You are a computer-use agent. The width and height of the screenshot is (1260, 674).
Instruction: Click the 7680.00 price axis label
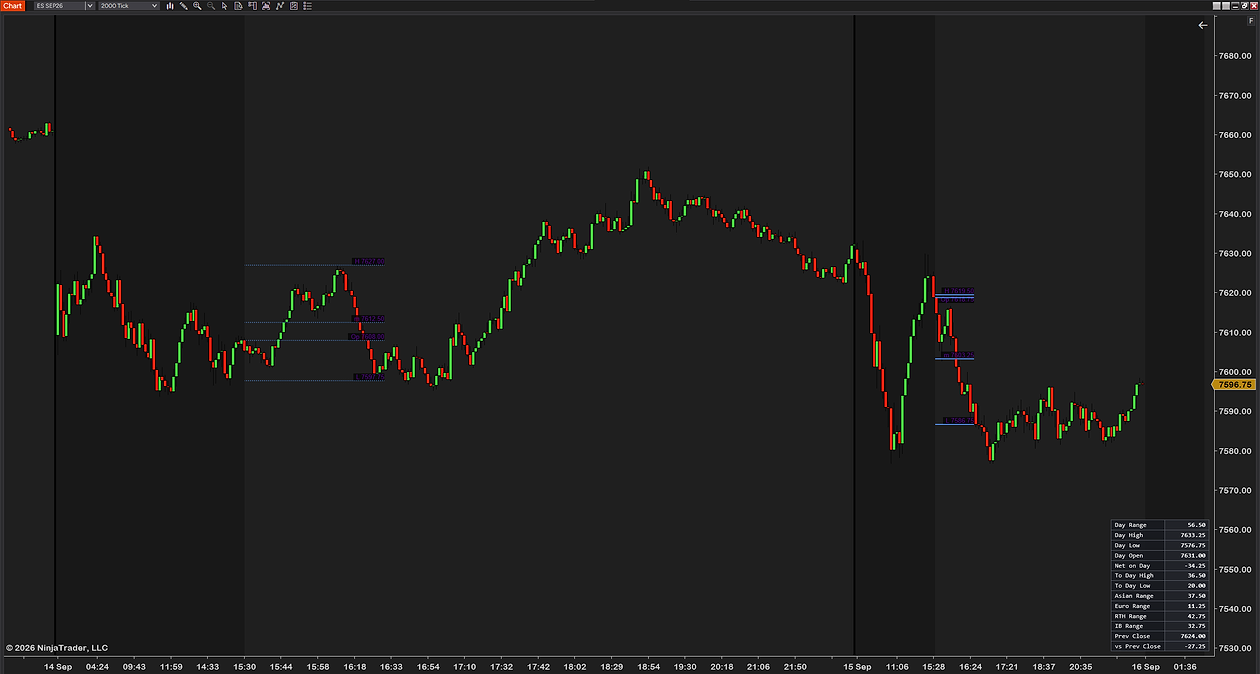(1233, 56)
